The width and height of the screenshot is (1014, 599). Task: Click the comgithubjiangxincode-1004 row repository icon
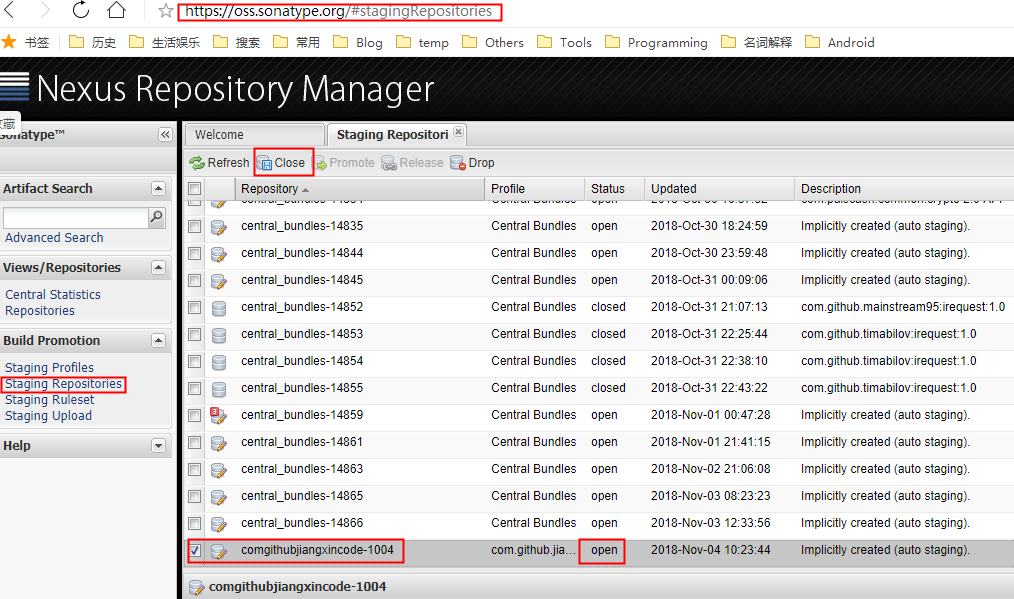[219, 551]
